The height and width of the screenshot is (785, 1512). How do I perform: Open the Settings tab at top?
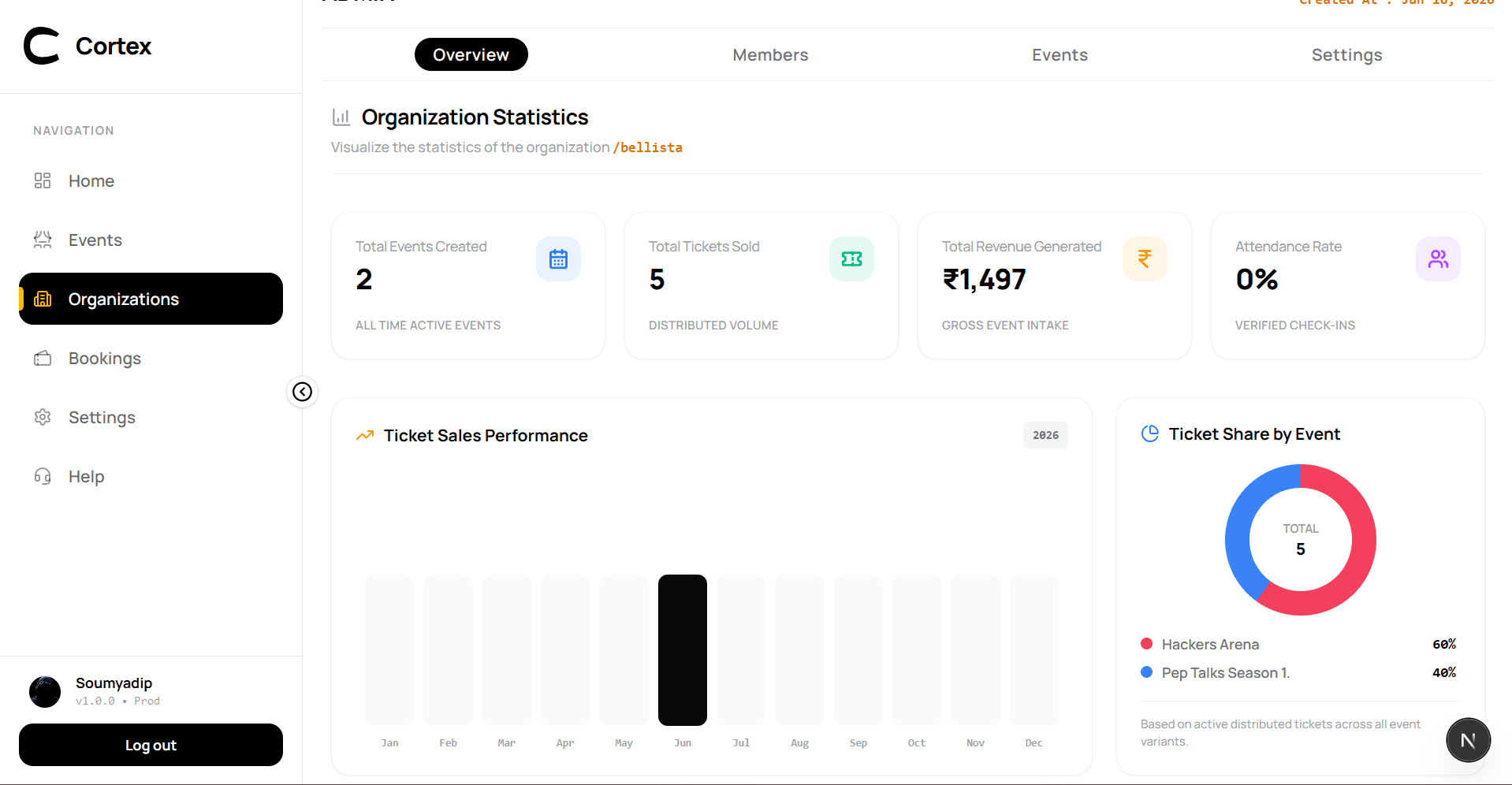(1346, 54)
